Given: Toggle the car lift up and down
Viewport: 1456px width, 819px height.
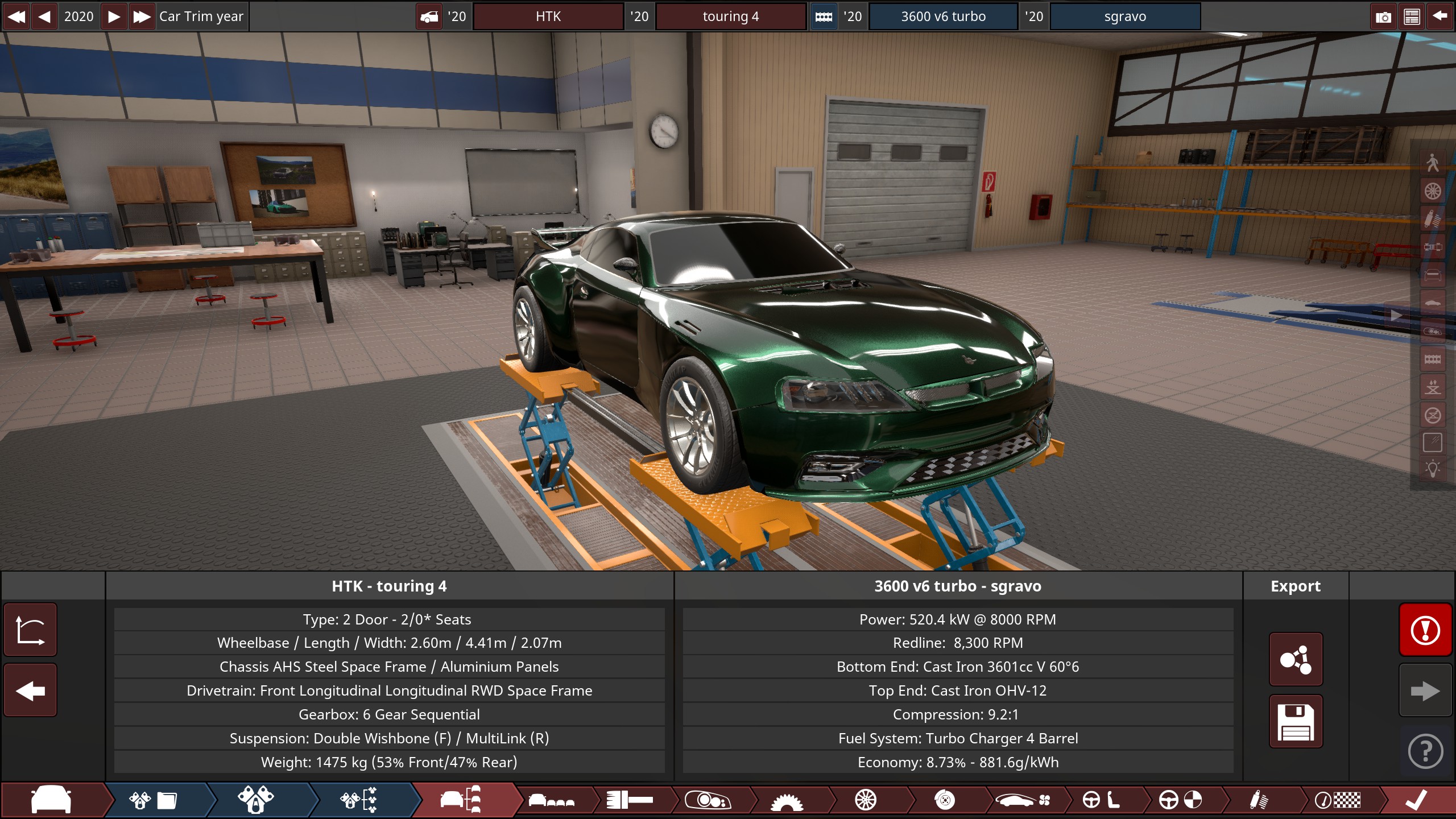Looking at the screenshot, I should click(x=1433, y=387).
